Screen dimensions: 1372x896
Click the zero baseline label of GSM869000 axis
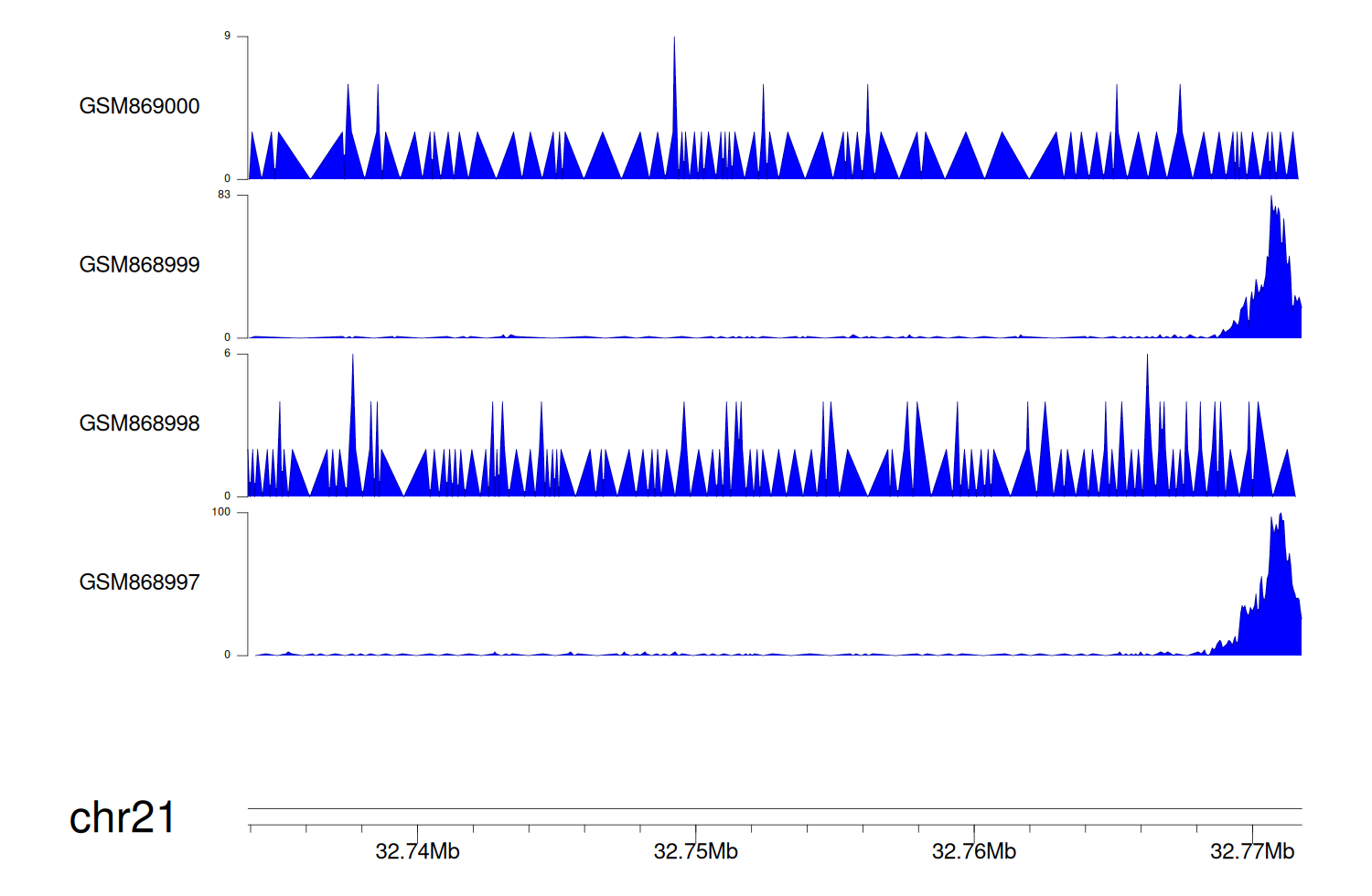[228, 179]
